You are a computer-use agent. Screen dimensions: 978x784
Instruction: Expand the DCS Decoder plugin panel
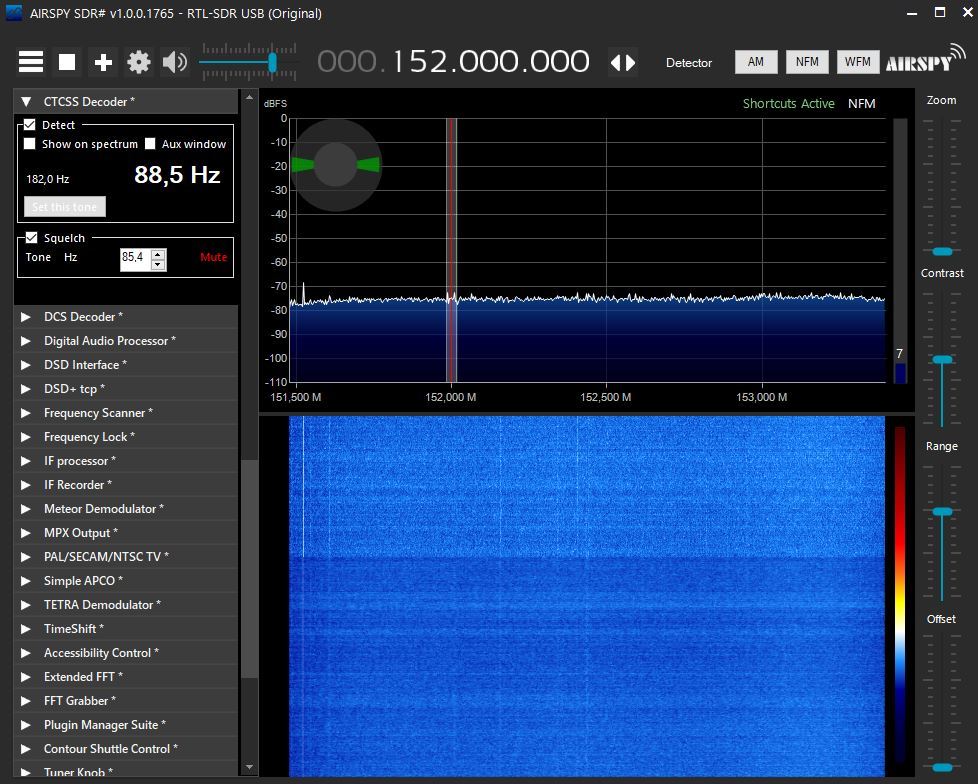coord(26,317)
